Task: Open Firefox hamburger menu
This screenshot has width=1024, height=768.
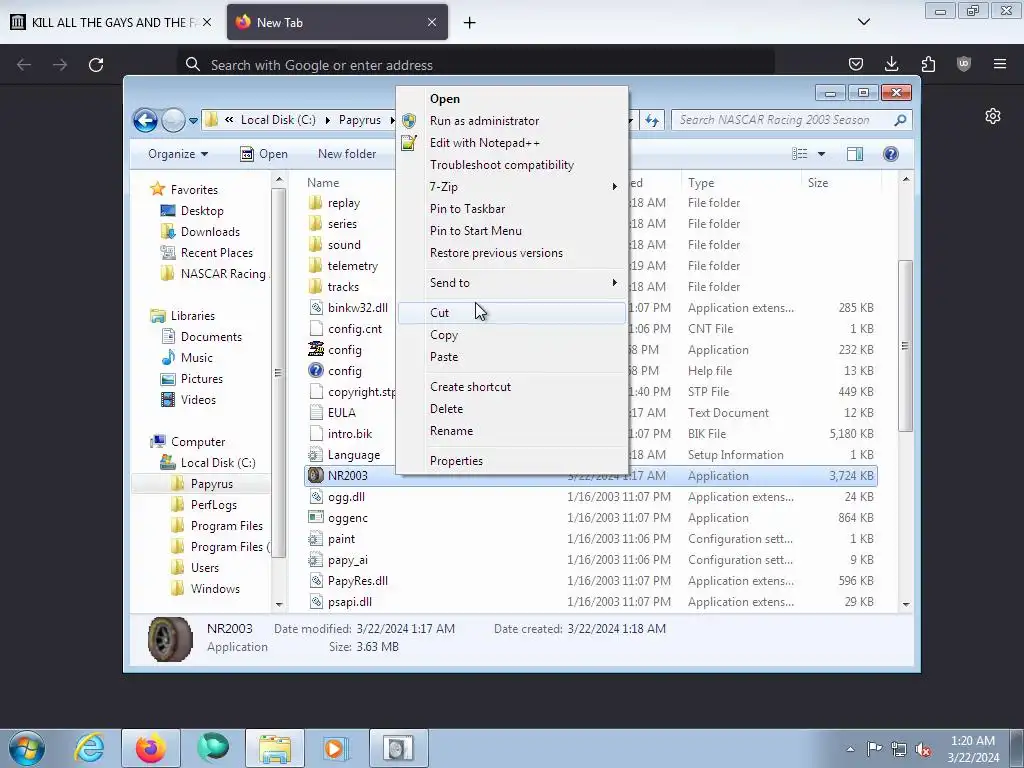Action: [x=1000, y=64]
